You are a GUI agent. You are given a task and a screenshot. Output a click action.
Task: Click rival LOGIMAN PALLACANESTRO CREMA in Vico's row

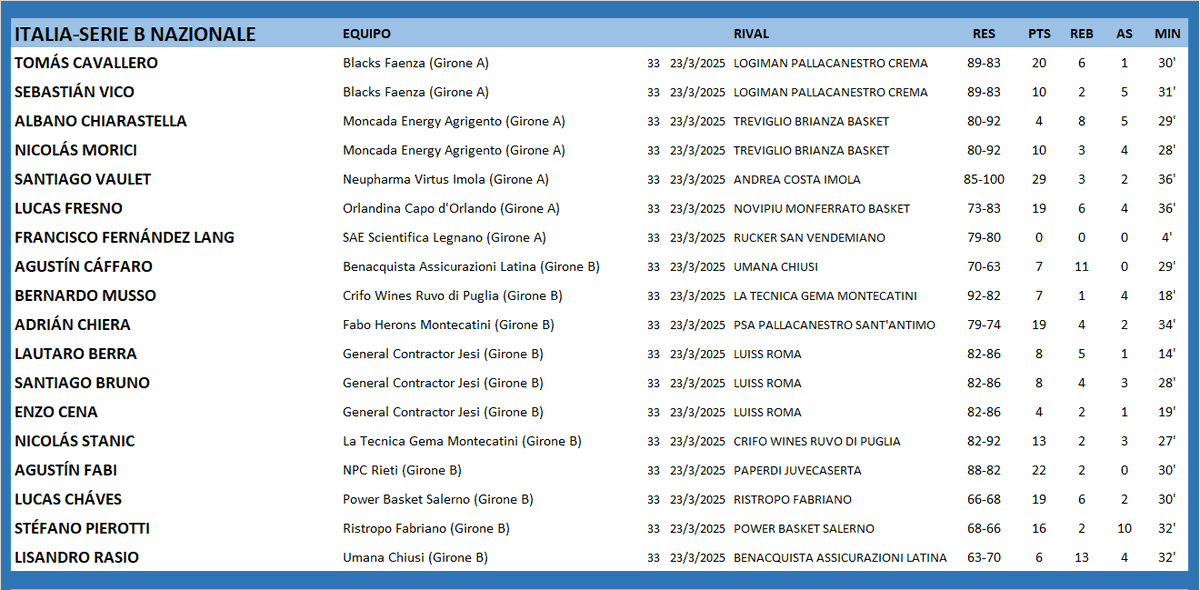pos(830,92)
